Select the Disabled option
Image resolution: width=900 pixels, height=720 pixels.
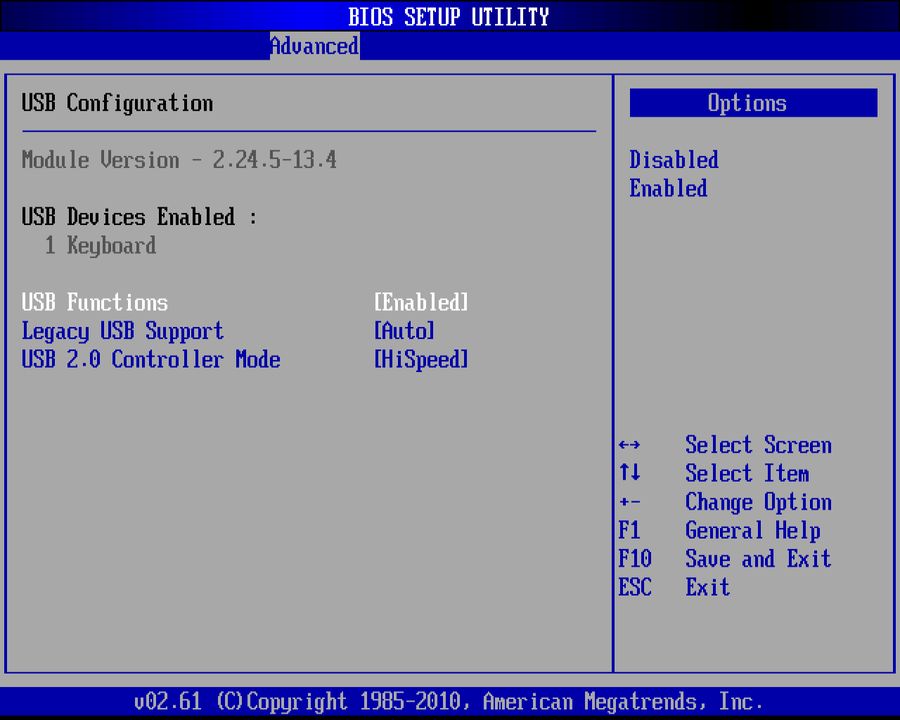point(673,160)
